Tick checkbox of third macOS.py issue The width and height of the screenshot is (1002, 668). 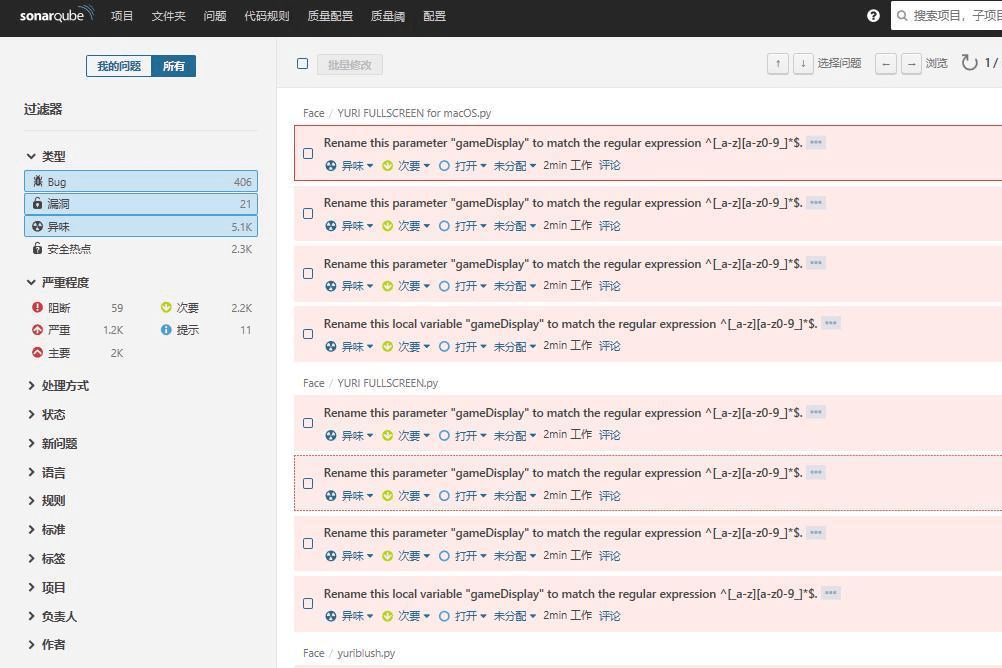(x=308, y=274)
